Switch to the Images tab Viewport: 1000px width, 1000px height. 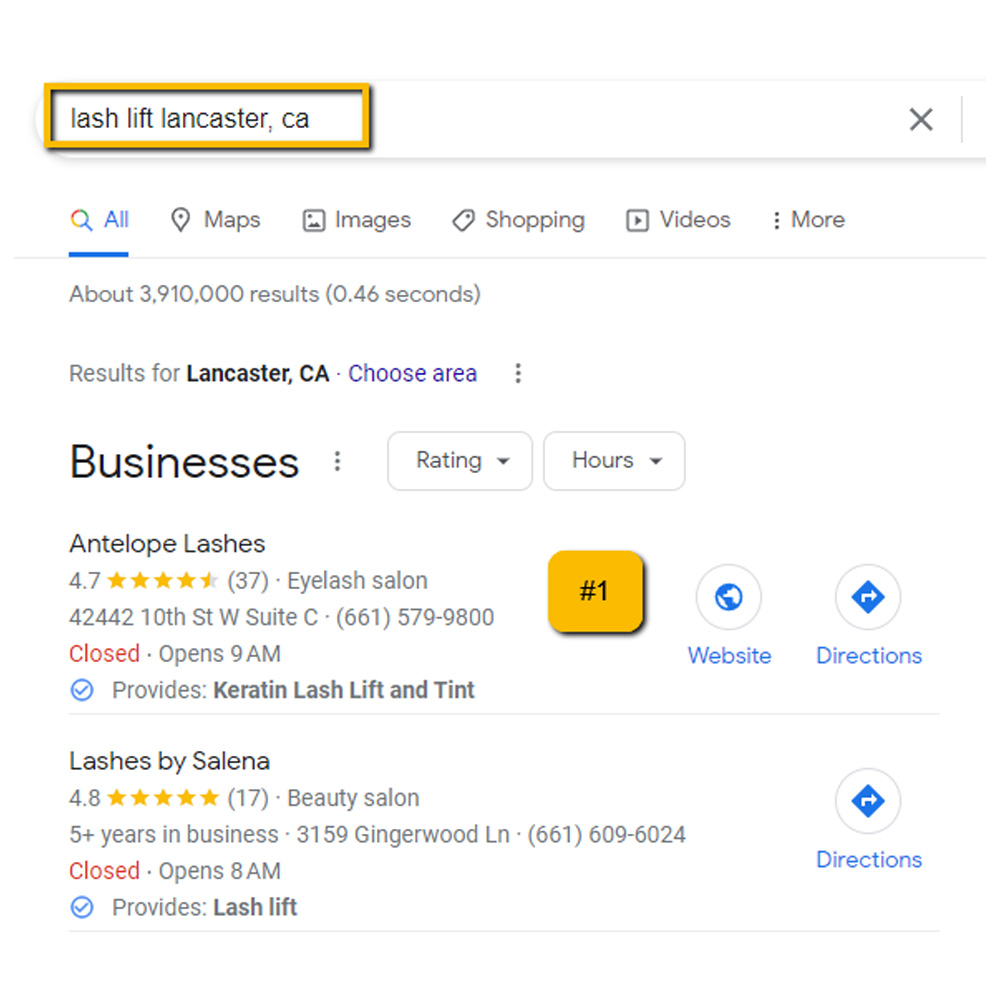coord(357,220)
